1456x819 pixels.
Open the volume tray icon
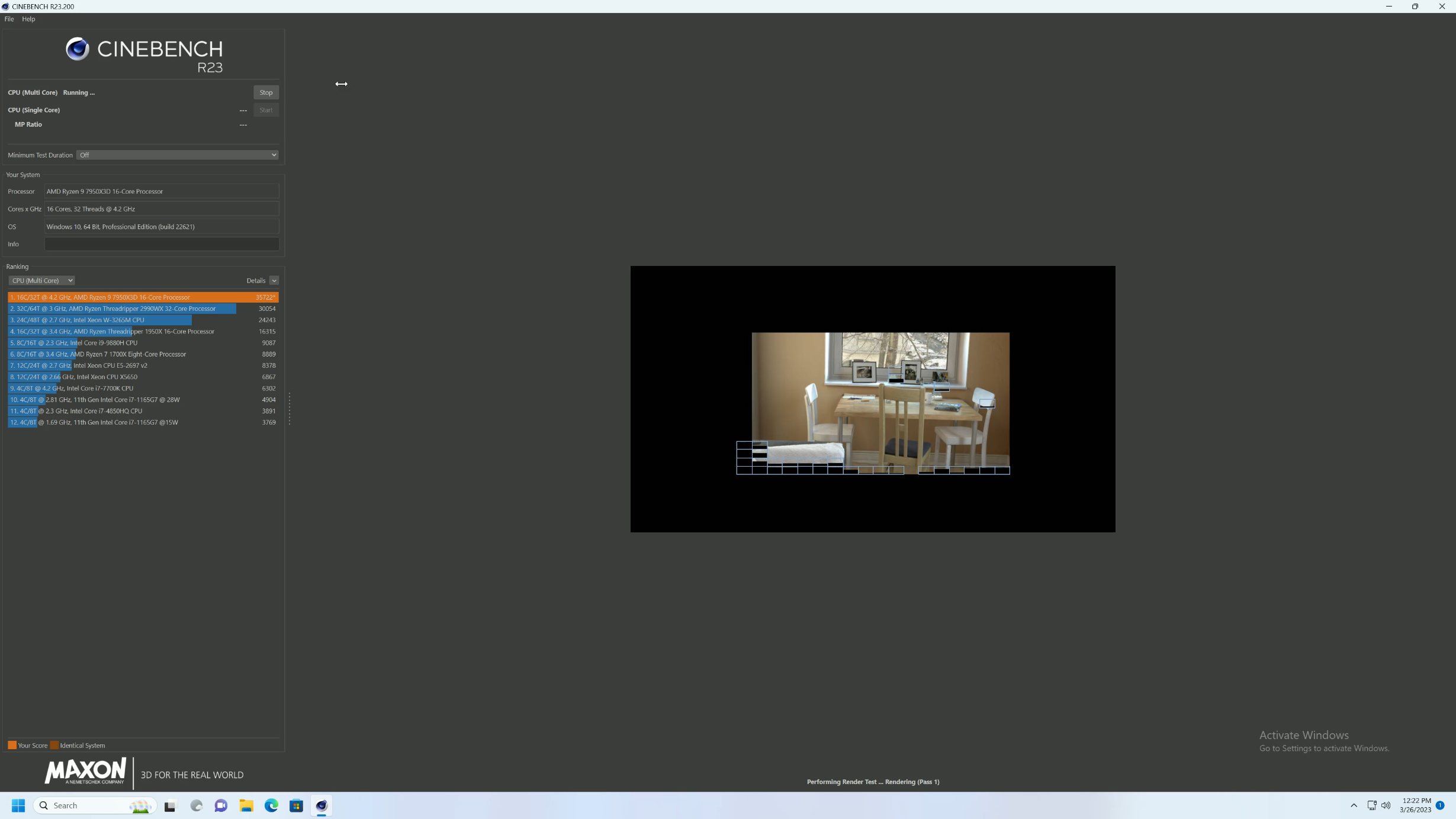pos(1386,805)
